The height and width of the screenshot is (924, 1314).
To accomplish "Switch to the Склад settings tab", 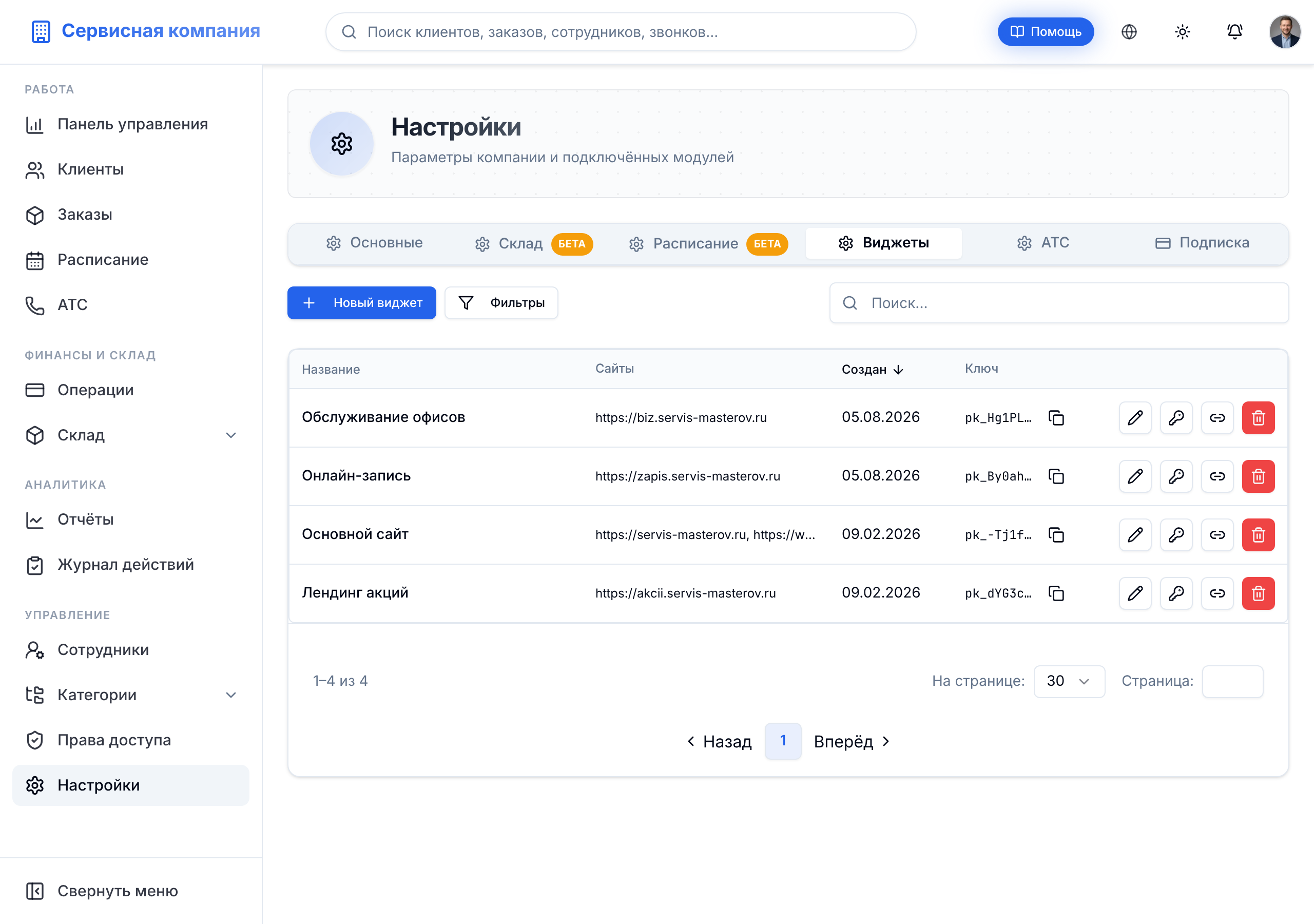I will 533,243.
